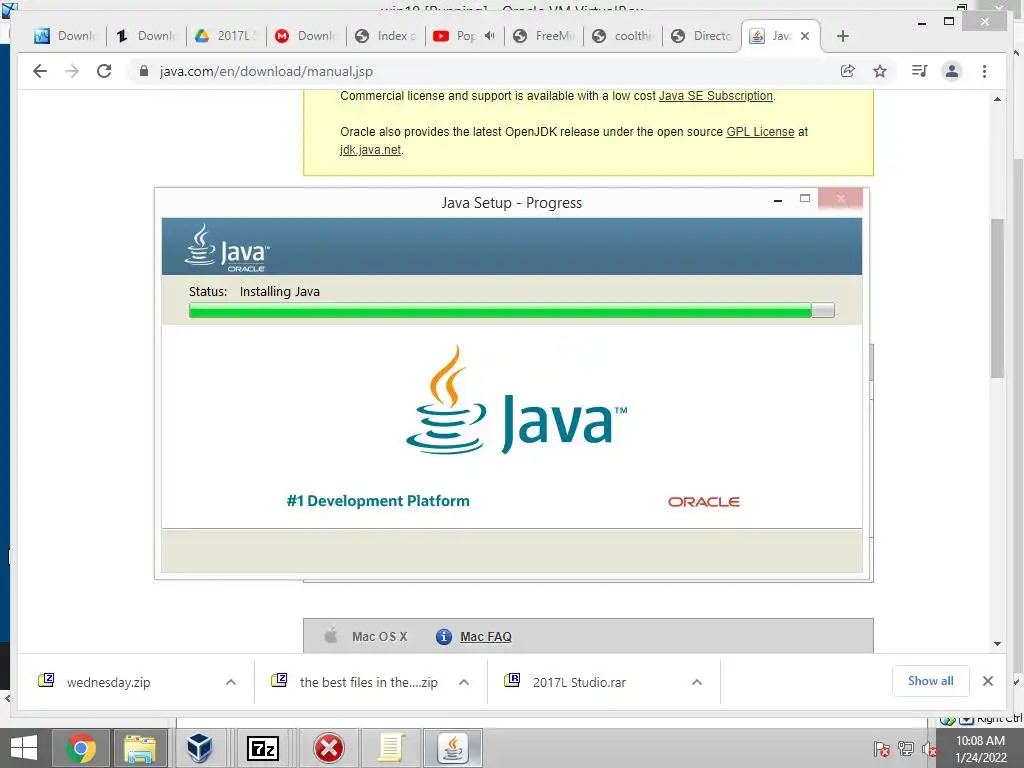Go back with the browser back arrow
This screenshot has height=768, width=1024.
[40, 71]
